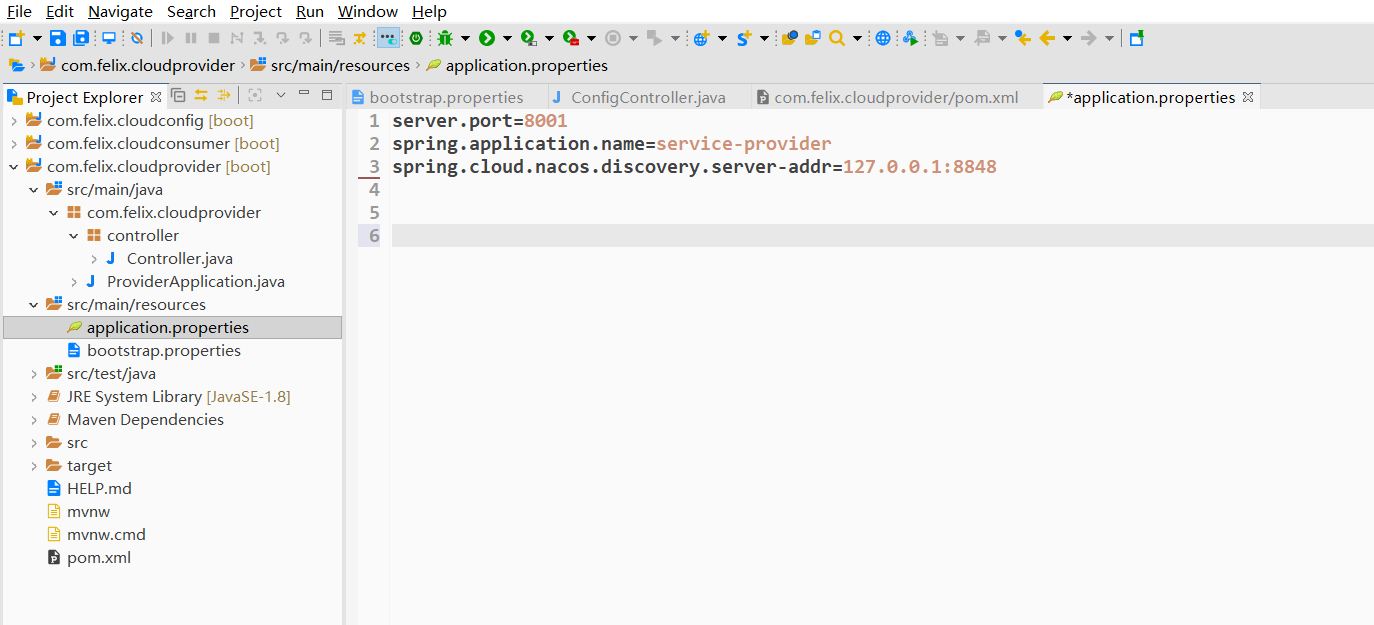Image resolution: width=1374 pixels, height=625 pixels.
Task: Click the New file toolbar icon
Action: tap(16, 38)
